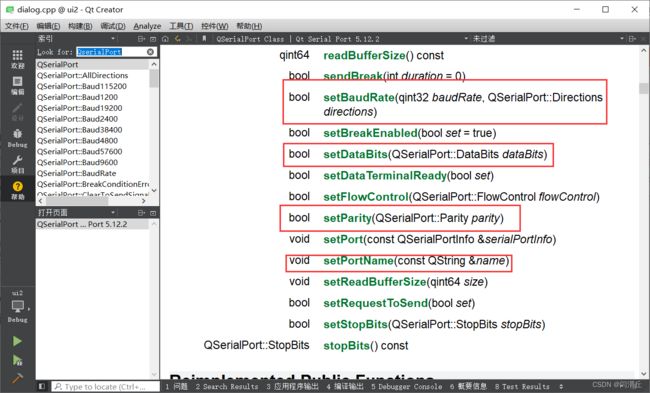Split the open pages panel
The height and width of the screenshot is (393, 650).
[x=141, y=213]
